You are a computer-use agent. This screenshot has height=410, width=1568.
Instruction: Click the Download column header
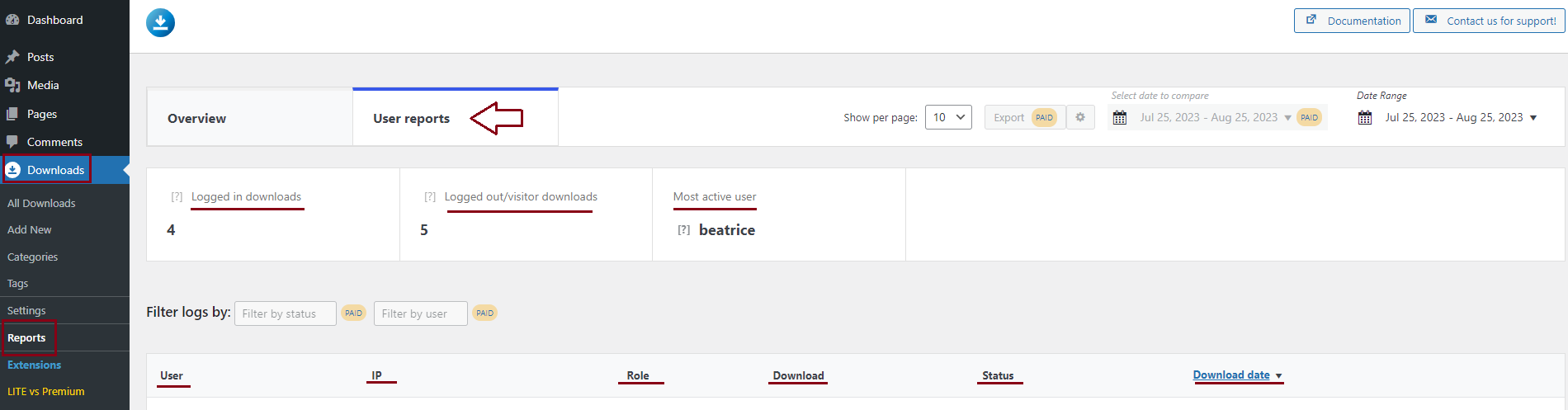798,375
